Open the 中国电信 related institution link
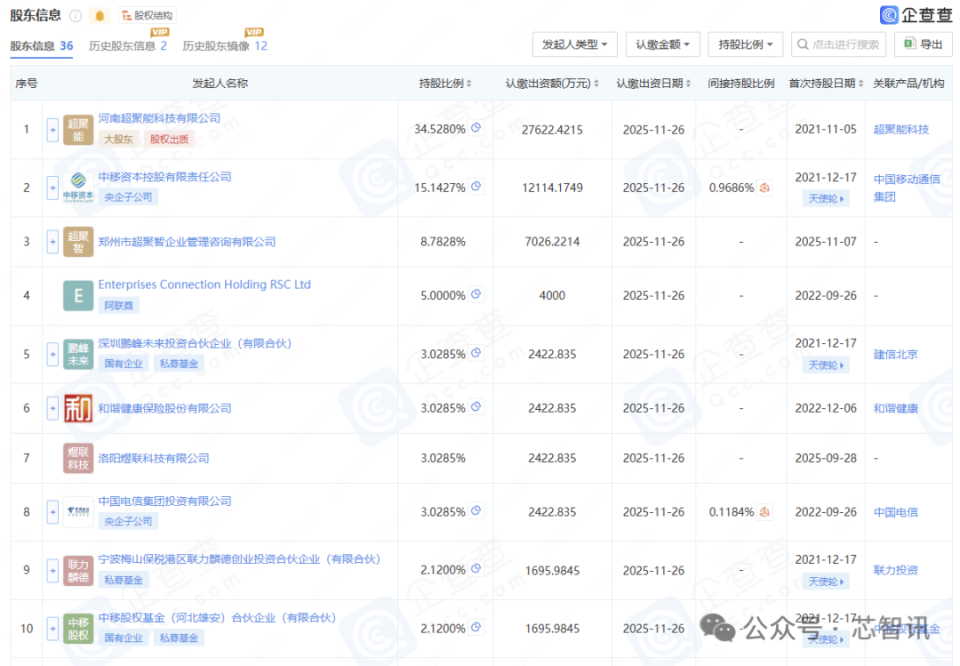Viewport: 960px width, 666px height. (896, 512)
